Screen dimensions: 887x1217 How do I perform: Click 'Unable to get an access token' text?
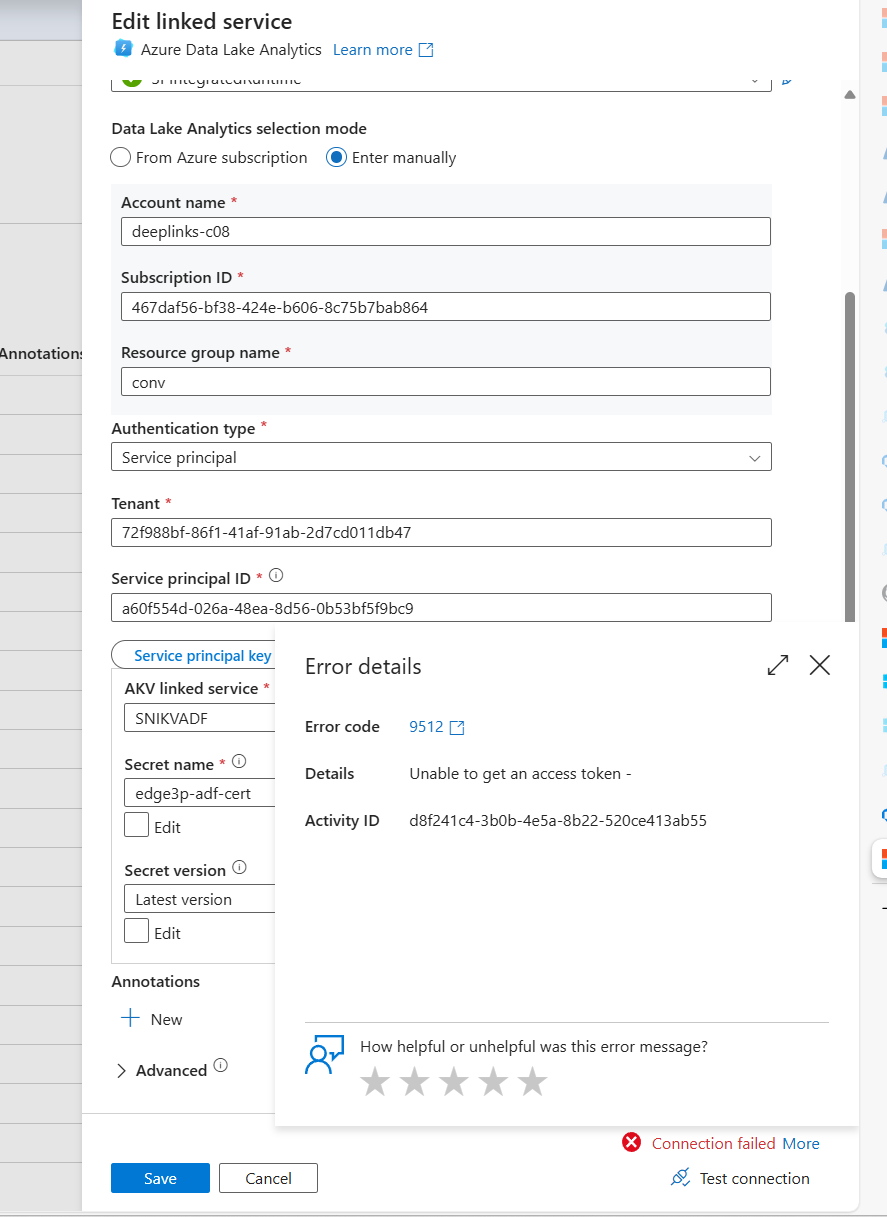[x=520, y=774]
